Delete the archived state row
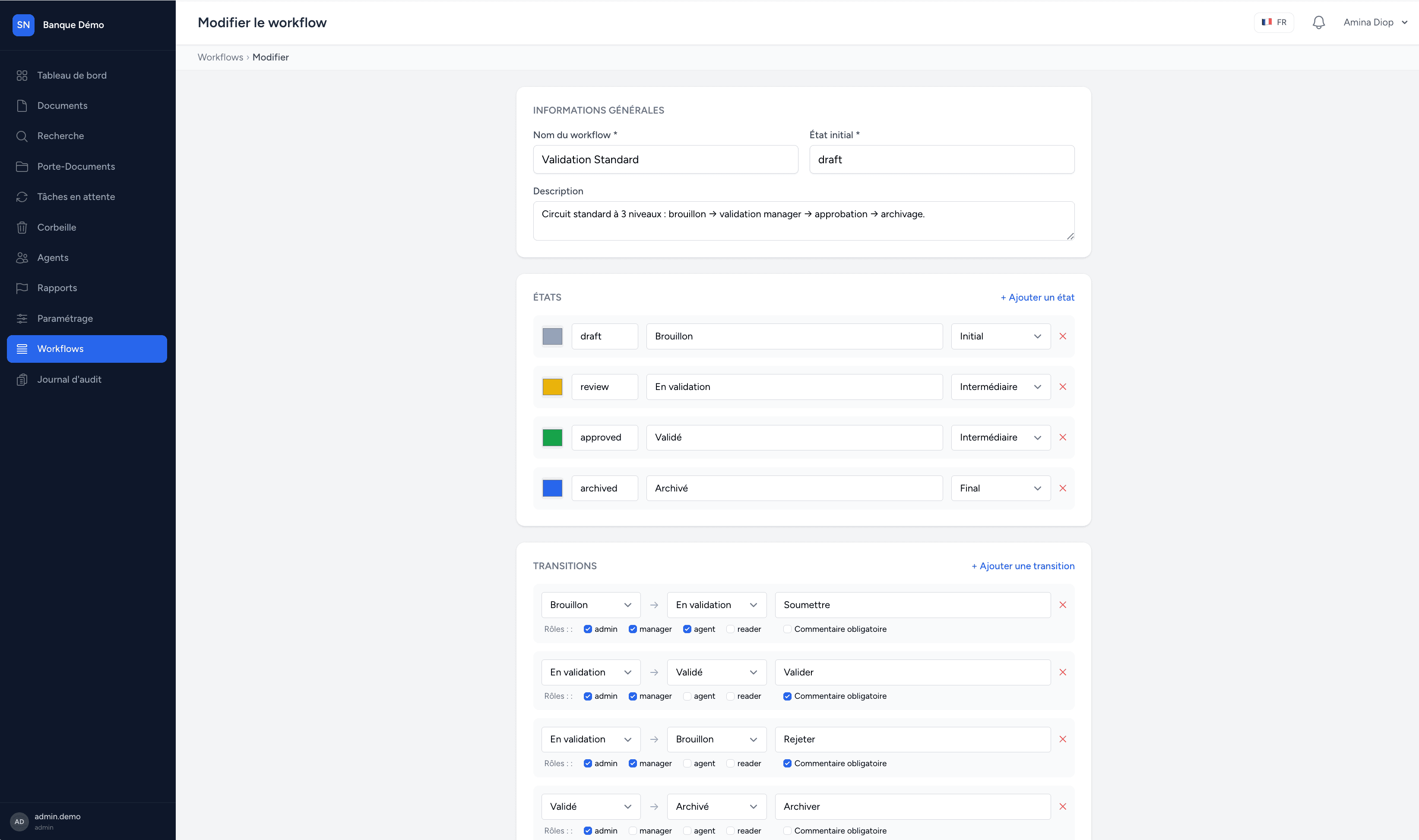This screenshot has height=840, width=1419. [1063, 488]
